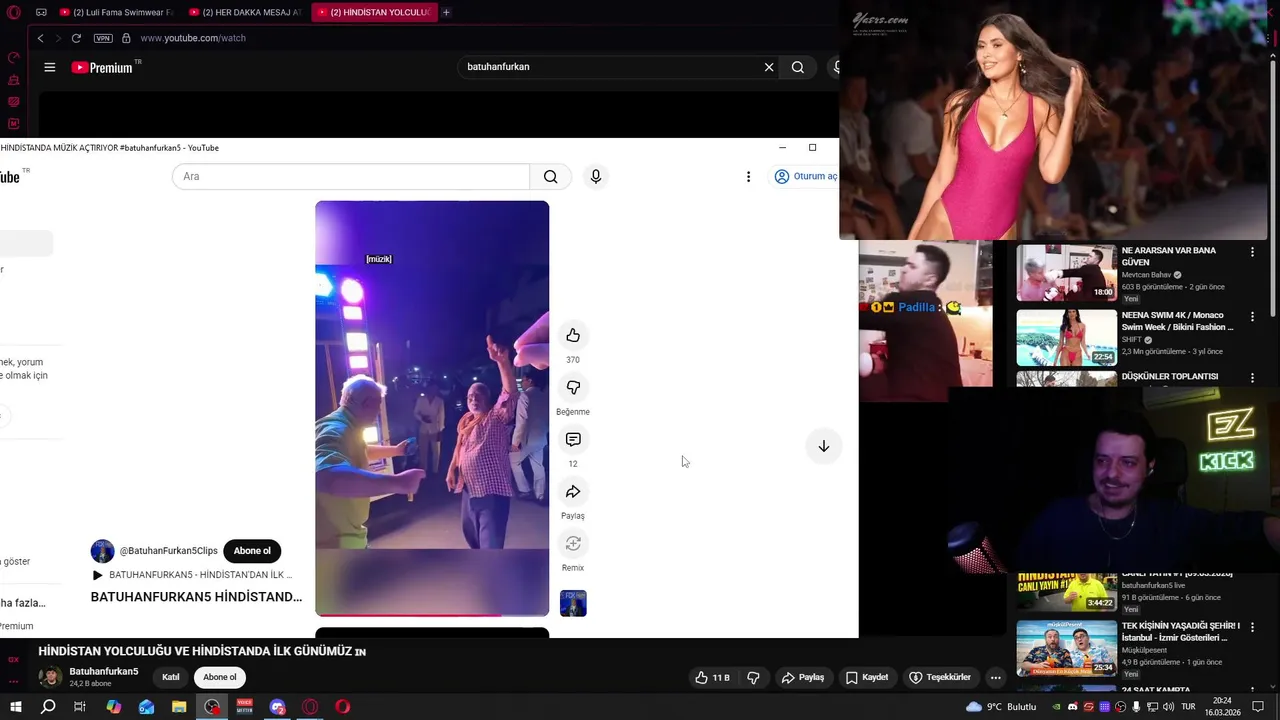Open NEENA SWIM 4K Monaco video thumbnail
The height and width of the screenshot is (720, 1280).
(1067, 338)
